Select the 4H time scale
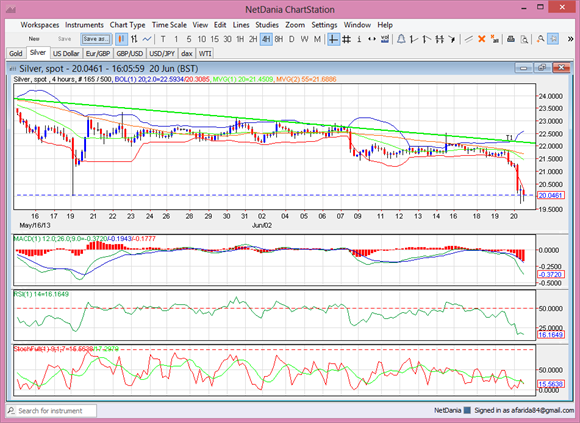 click(266, 39)
